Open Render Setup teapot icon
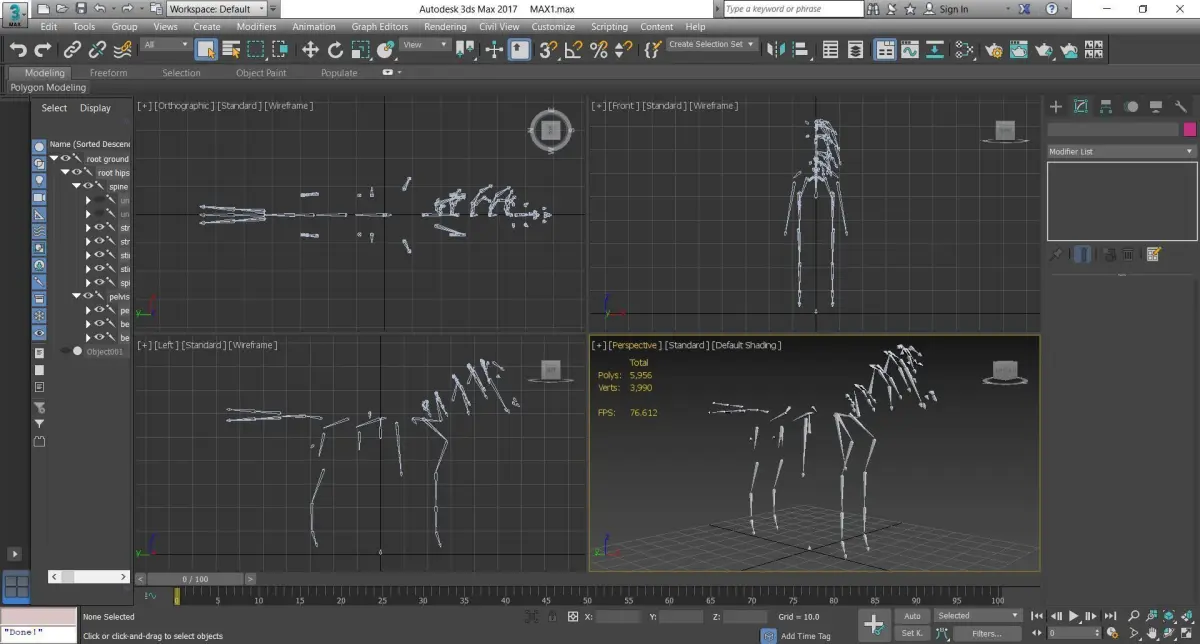Viewport: 1200px width, 644px height. pyautogui.click(x=994, y=49)
